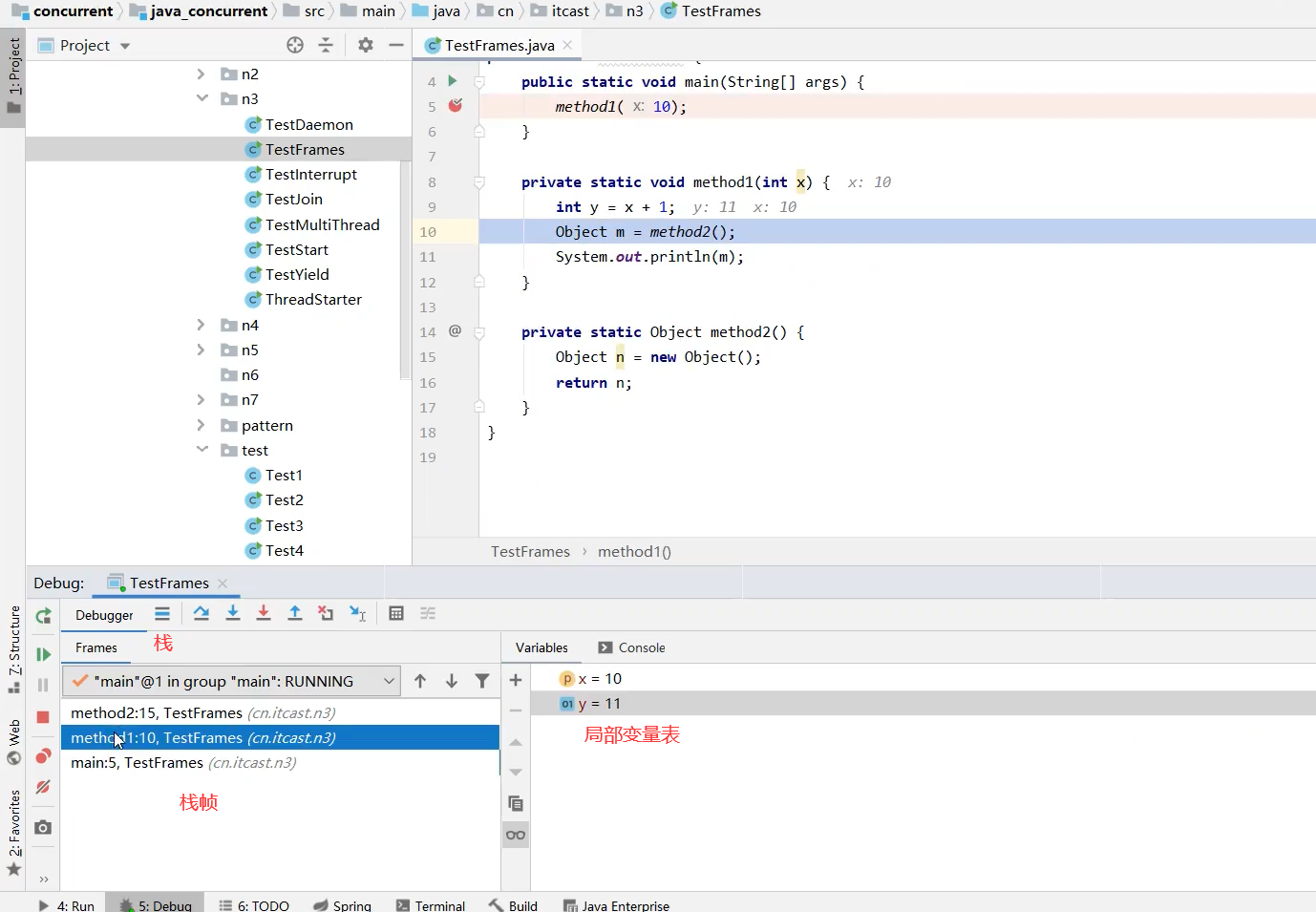Open 6: TODO tool window
The width and height of the screenshot is (1316, 912).
pyautogui.click(x=254, y=905)
